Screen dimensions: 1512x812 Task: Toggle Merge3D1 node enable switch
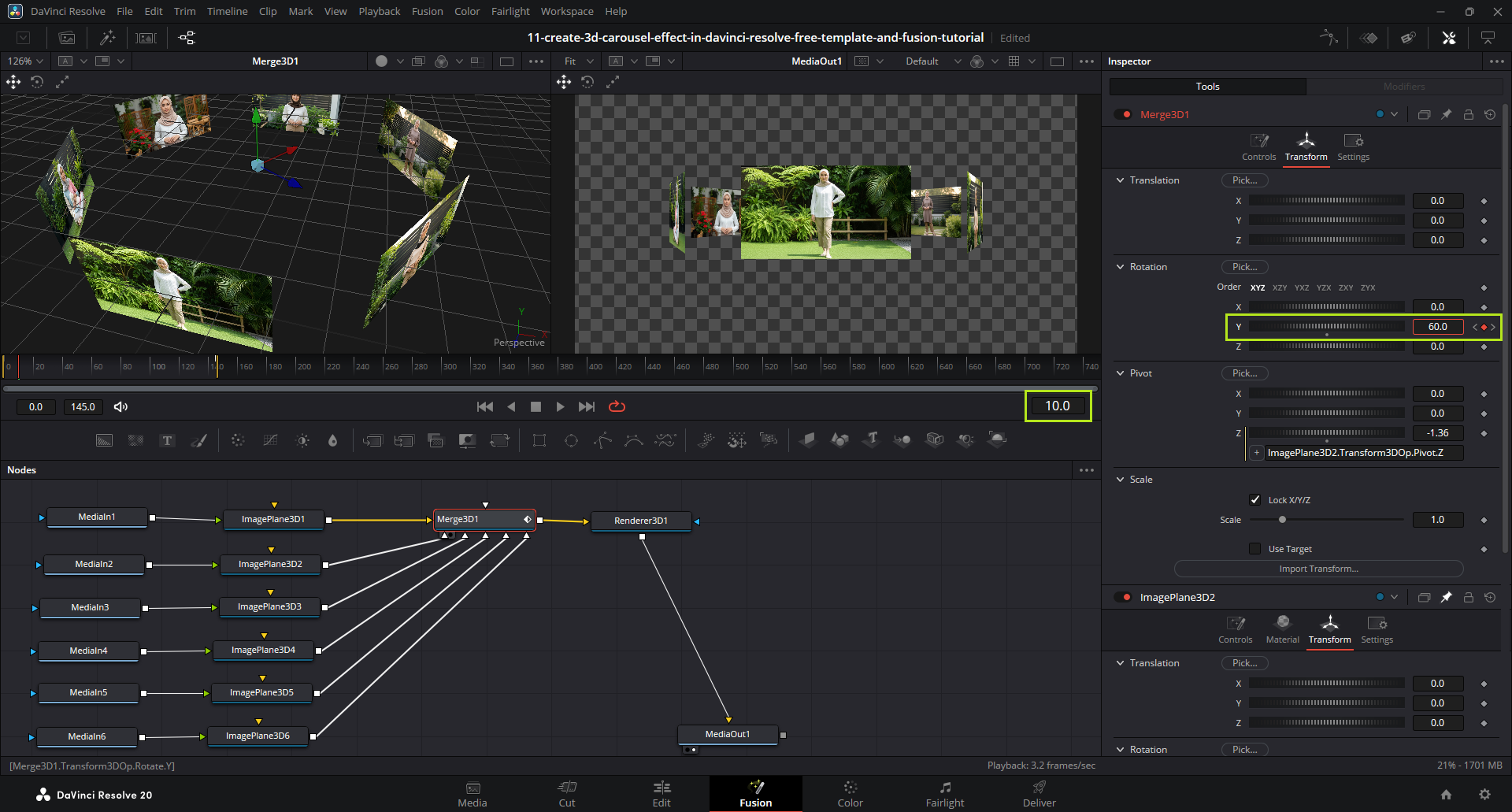1122,115
